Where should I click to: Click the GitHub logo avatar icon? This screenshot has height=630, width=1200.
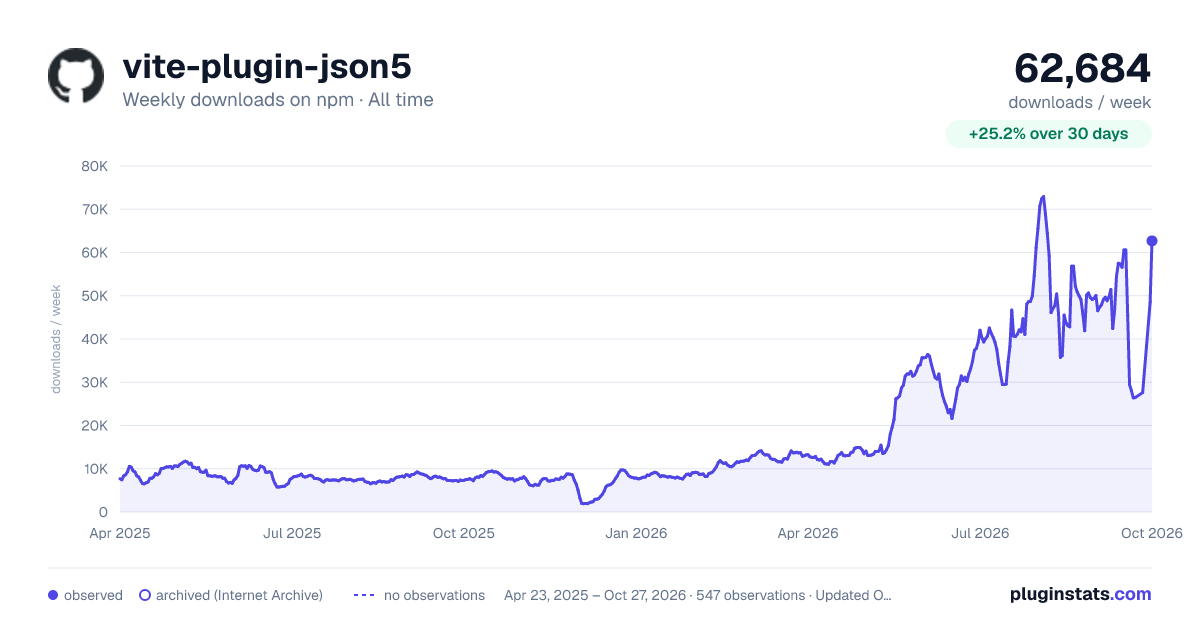coord(76,76)
